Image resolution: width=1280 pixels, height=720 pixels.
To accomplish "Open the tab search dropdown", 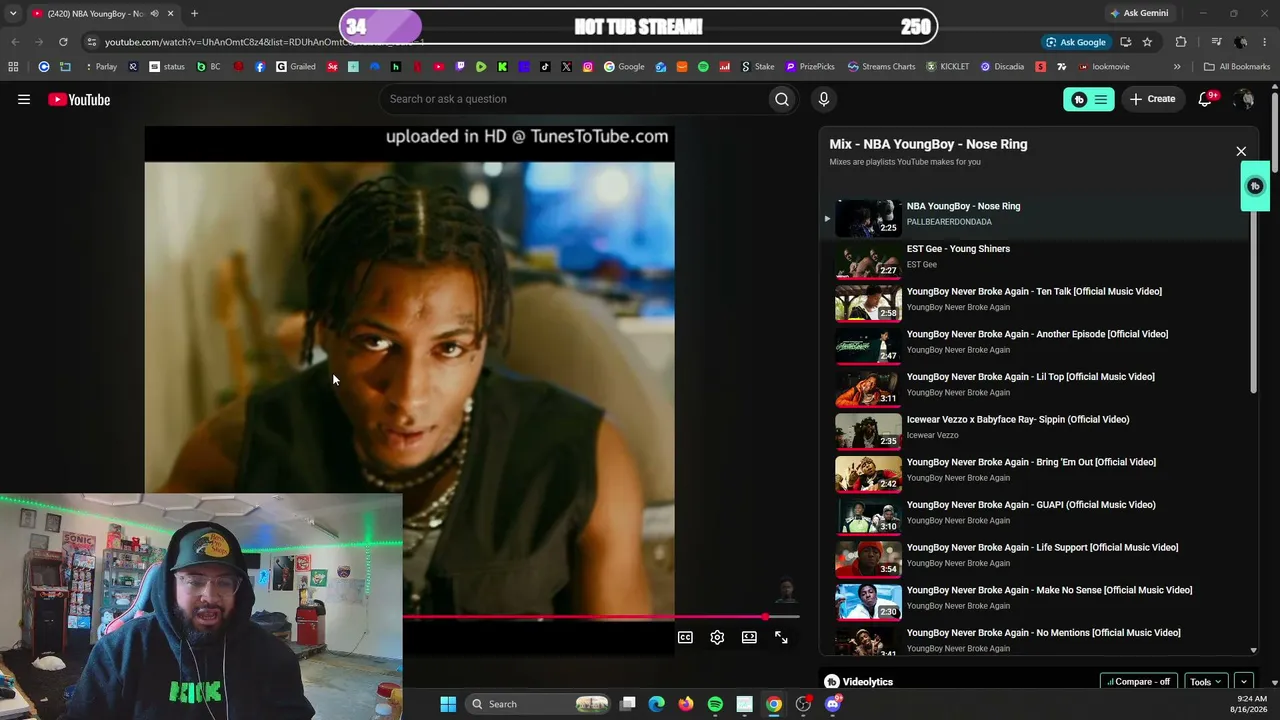I will point(13,13).
